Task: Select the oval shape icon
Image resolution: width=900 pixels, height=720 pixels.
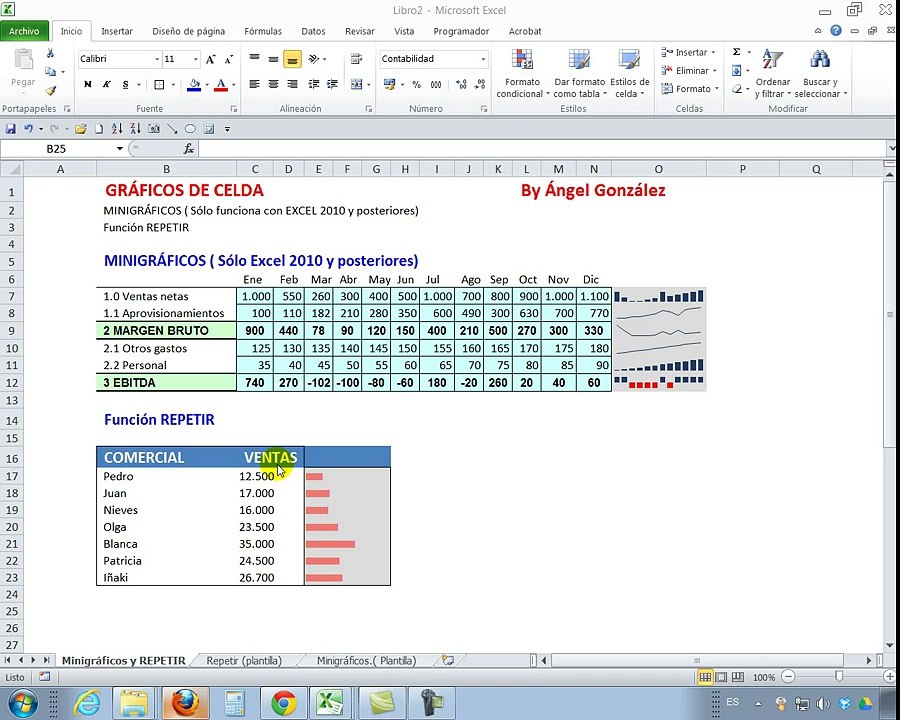Action: pos(191,129)
